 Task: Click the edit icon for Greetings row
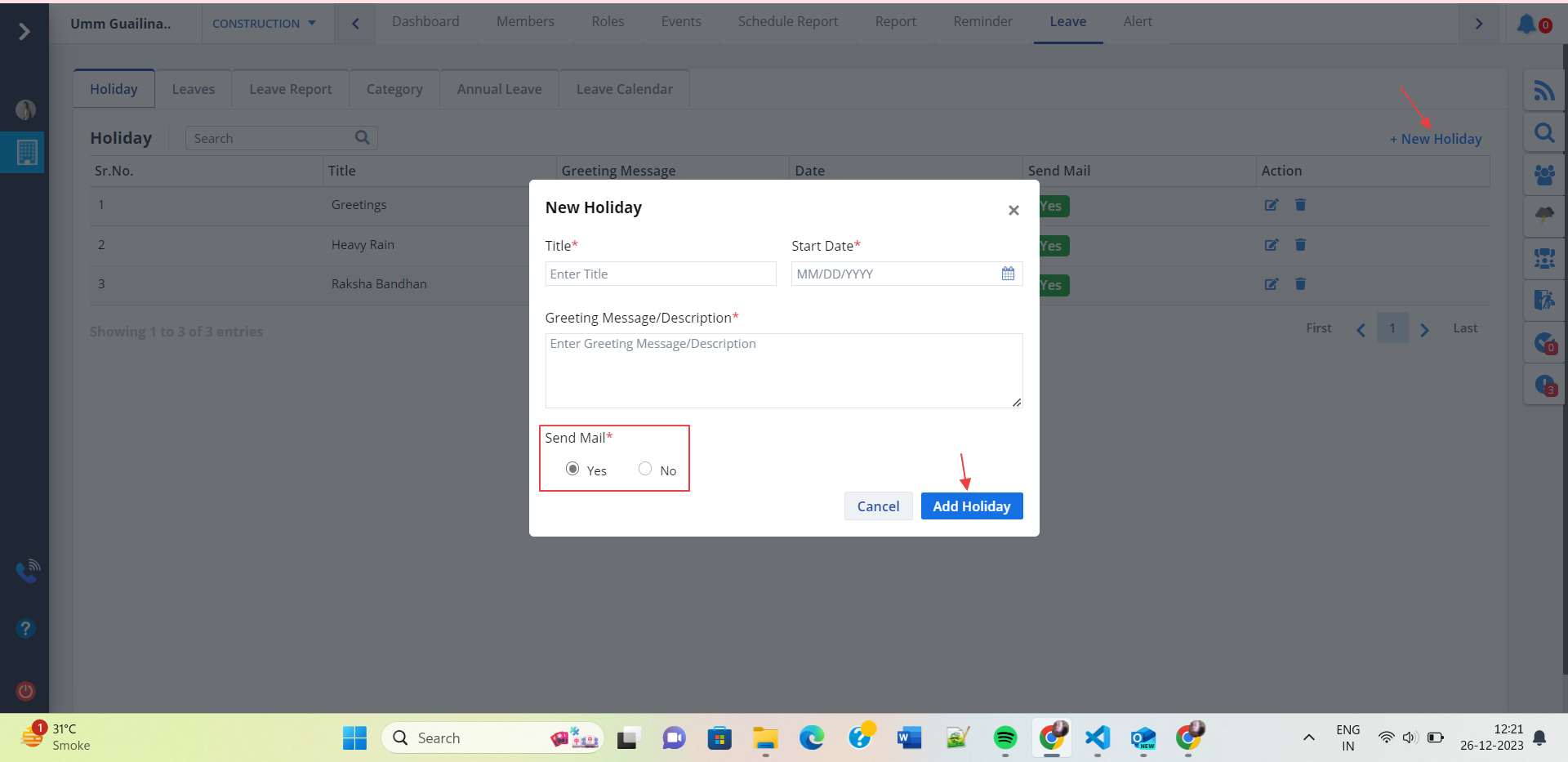click(x=1271, y=205)
